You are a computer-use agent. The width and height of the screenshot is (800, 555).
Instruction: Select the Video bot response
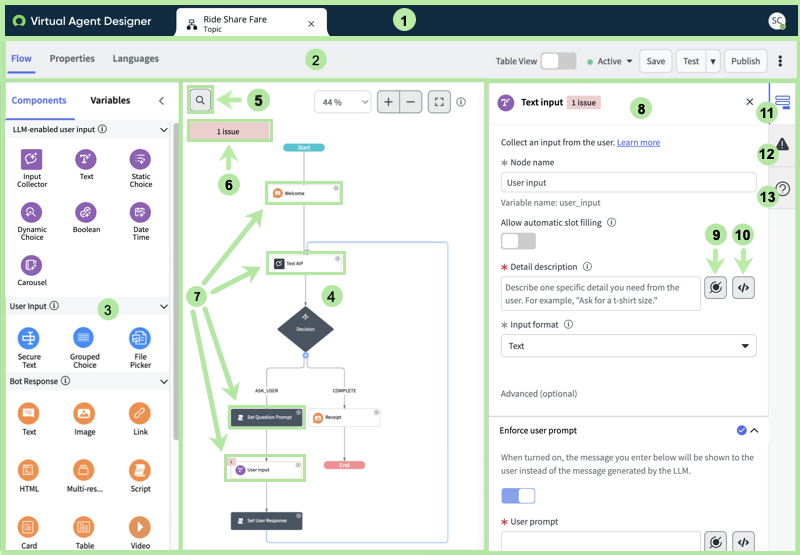point(140,526)
